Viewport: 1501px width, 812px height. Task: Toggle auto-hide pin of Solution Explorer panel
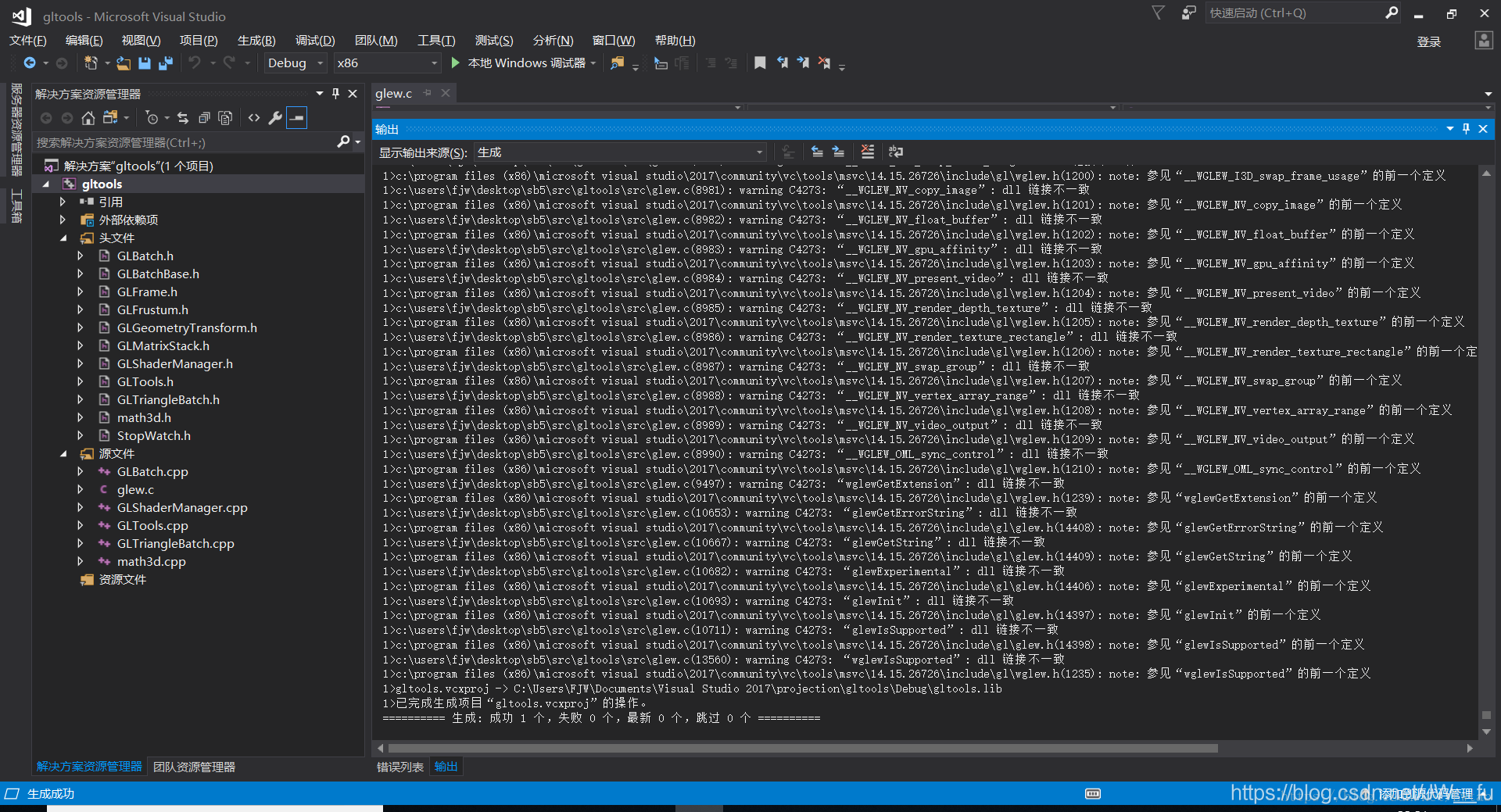[x=336, y=94]
